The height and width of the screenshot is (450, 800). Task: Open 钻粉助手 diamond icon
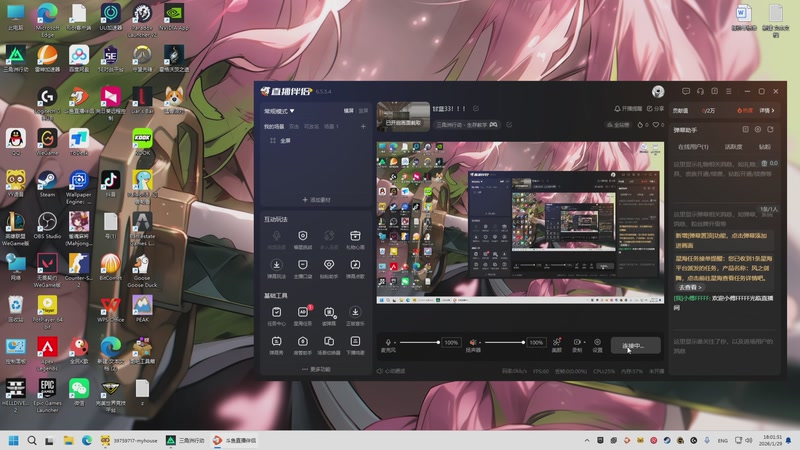[x=329, y=265]
